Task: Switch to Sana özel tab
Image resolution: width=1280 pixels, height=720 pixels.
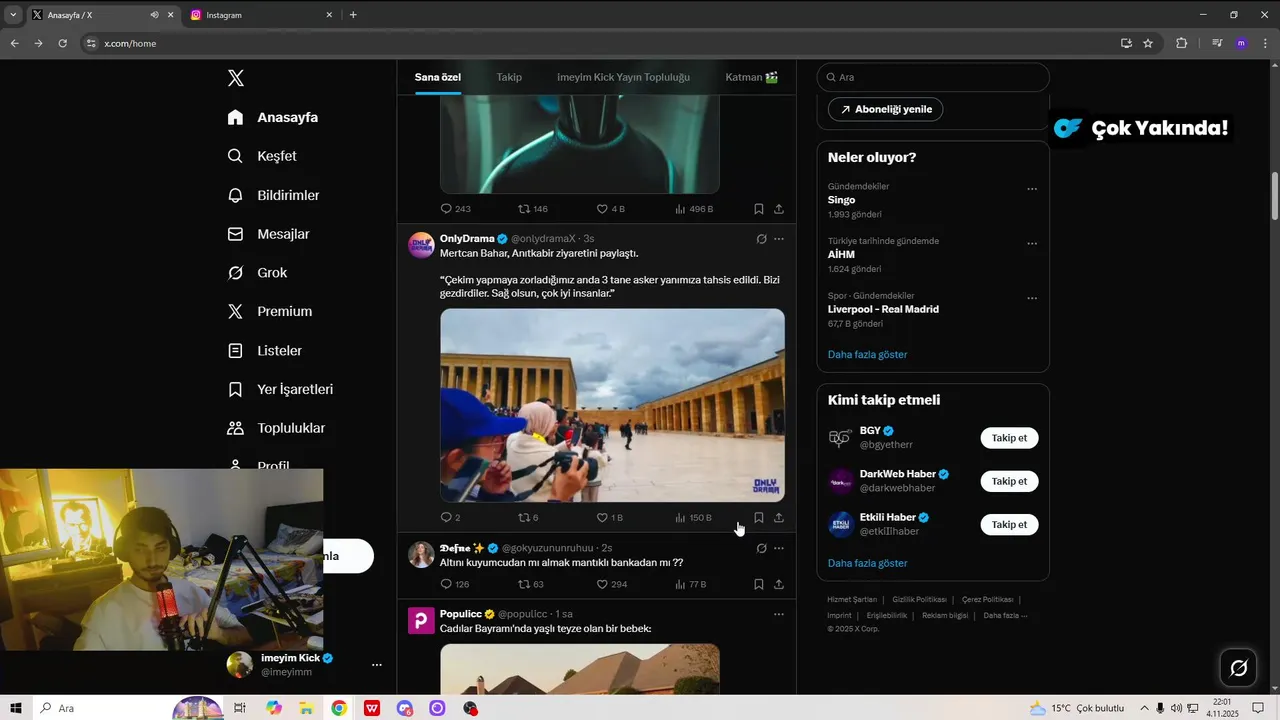Action: tap(438, 77)
